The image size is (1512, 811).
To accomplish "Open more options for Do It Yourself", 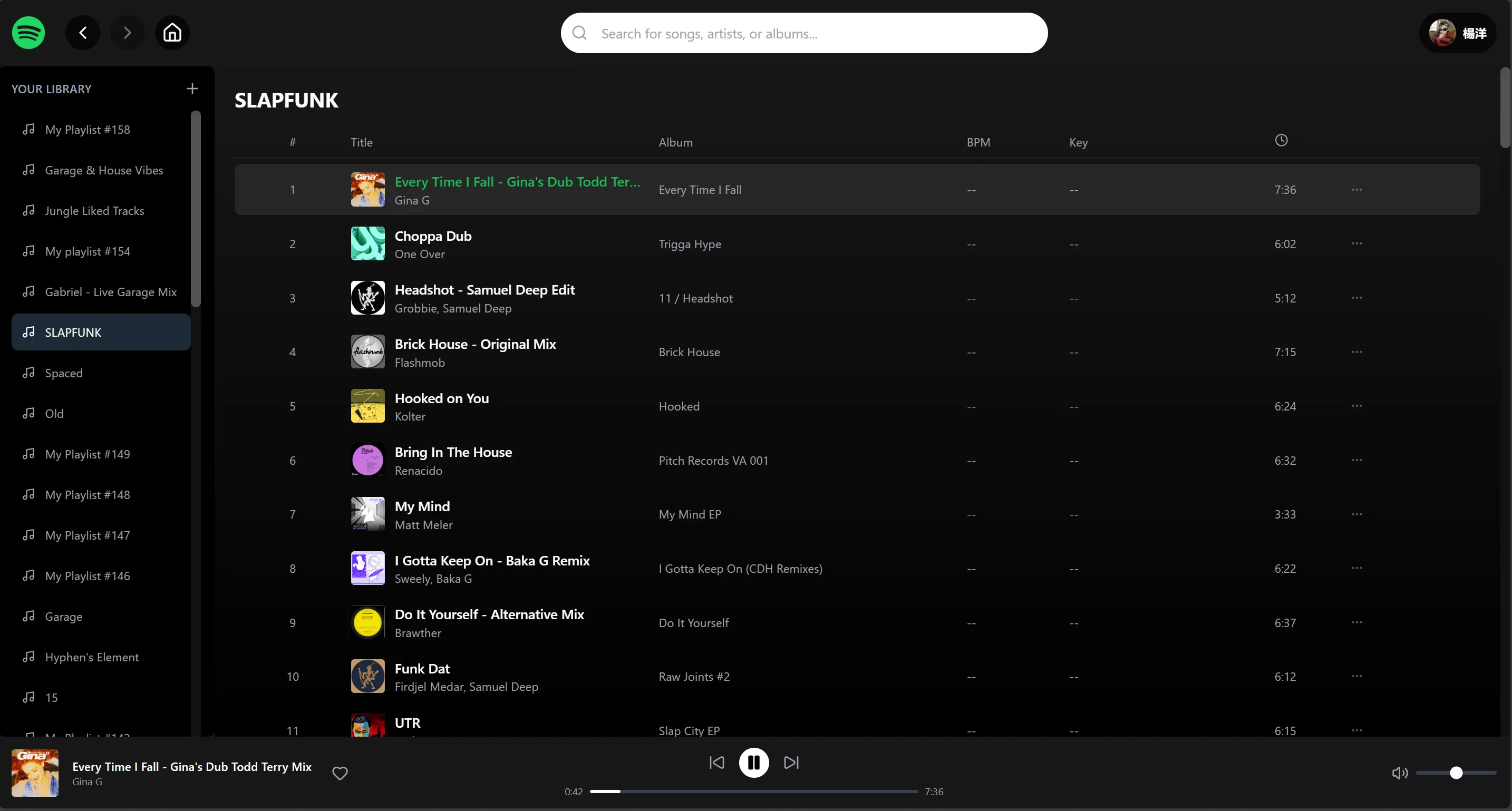I will point(1356,622).
